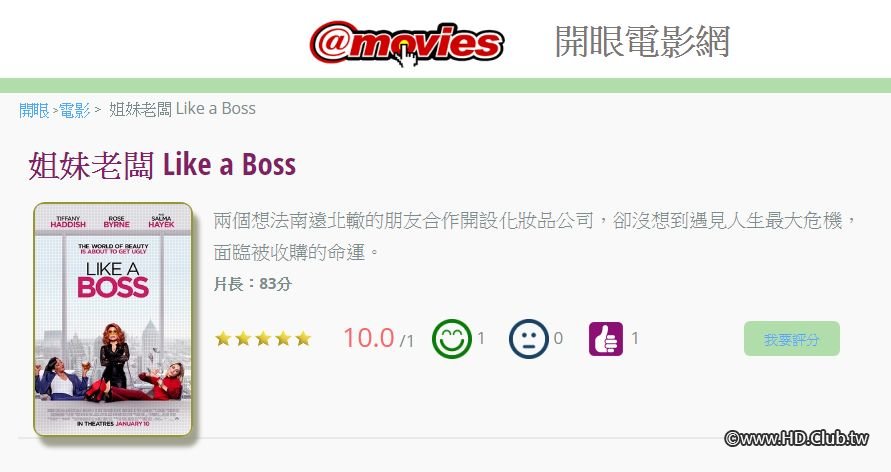The height and width of the screenshot is (472, 891).
Task: Click the green smiley face icon
Action: tap(452, 339)
